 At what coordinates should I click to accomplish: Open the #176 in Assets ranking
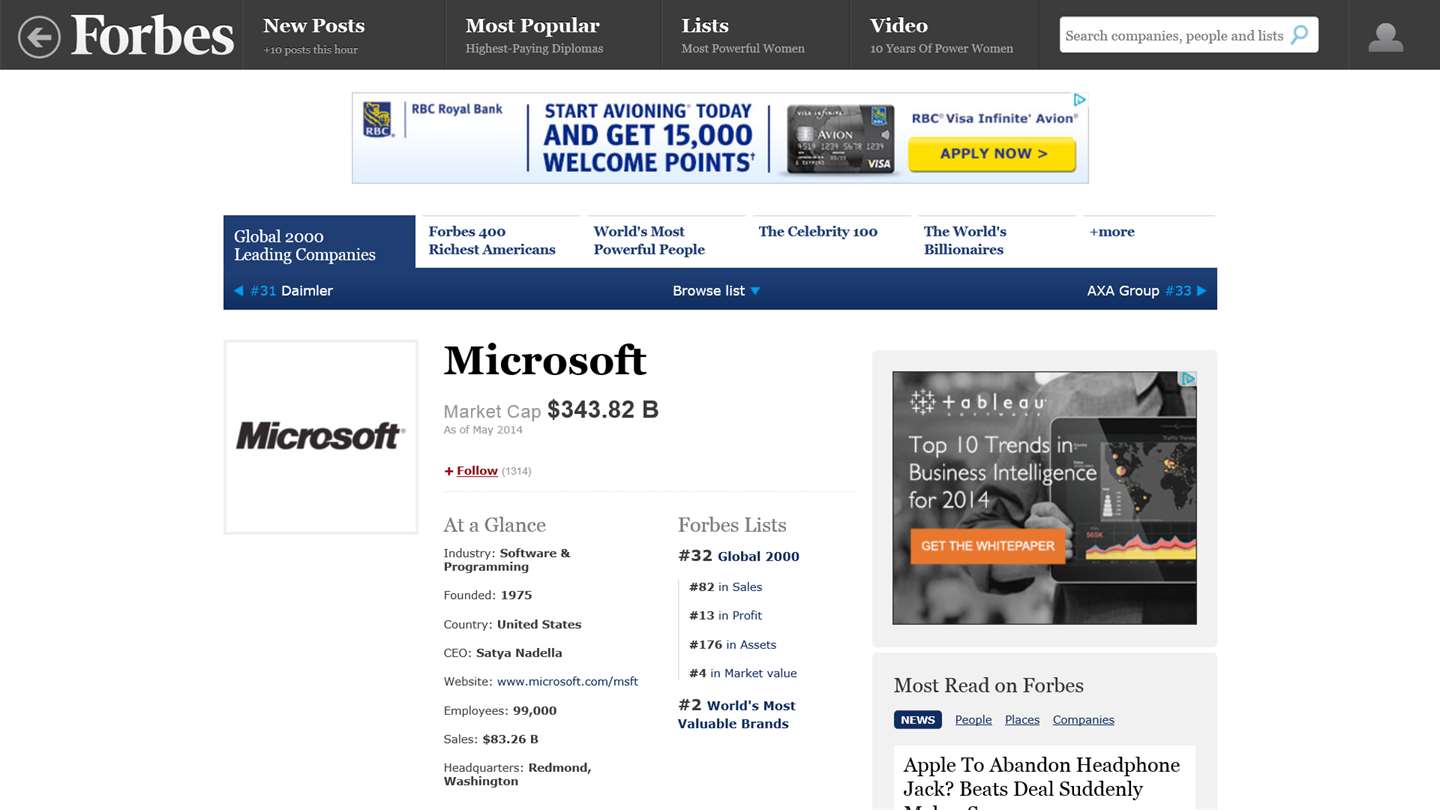pos(732,645)
